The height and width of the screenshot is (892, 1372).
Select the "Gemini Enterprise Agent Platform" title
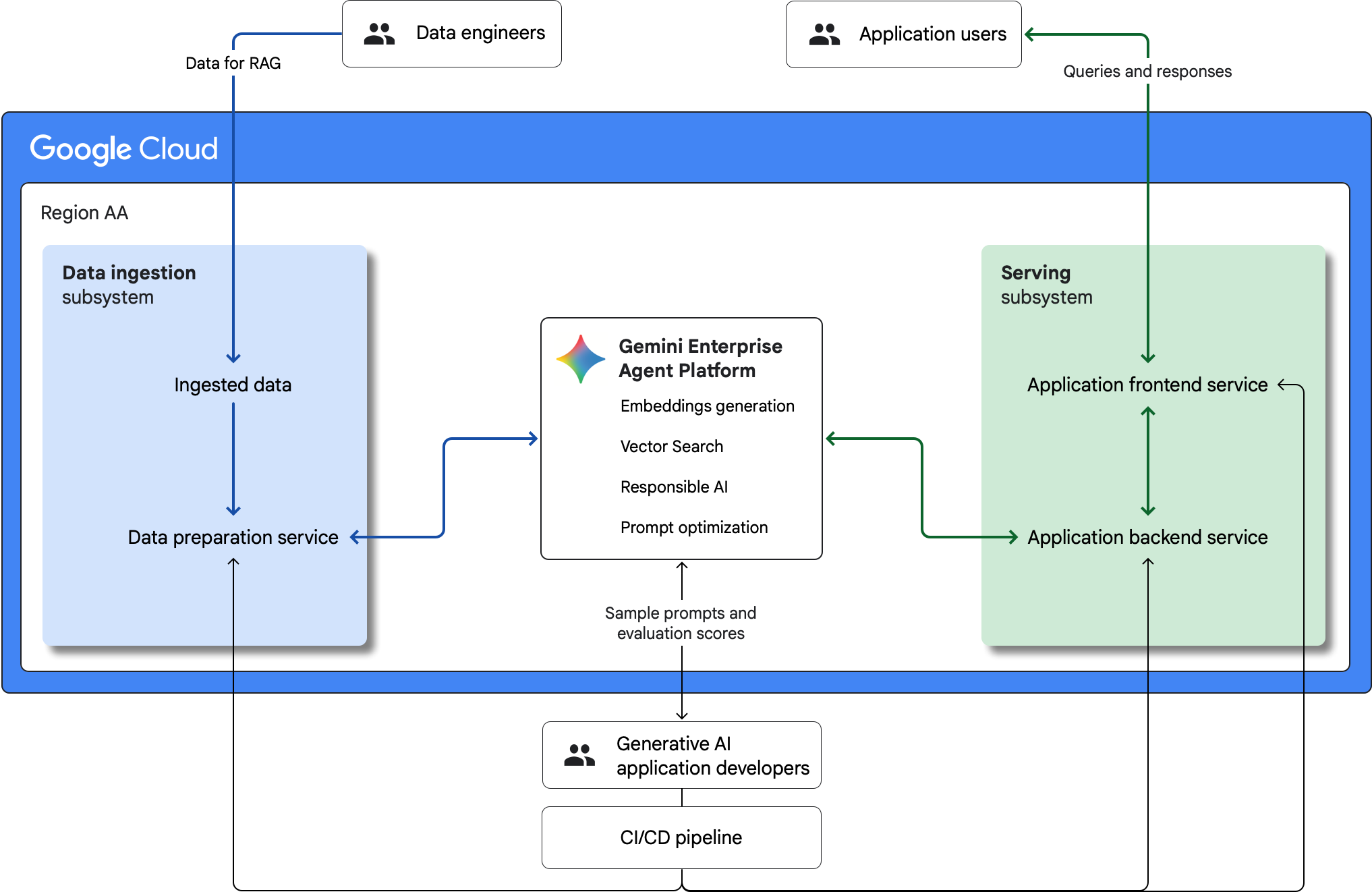click(701, 358)
